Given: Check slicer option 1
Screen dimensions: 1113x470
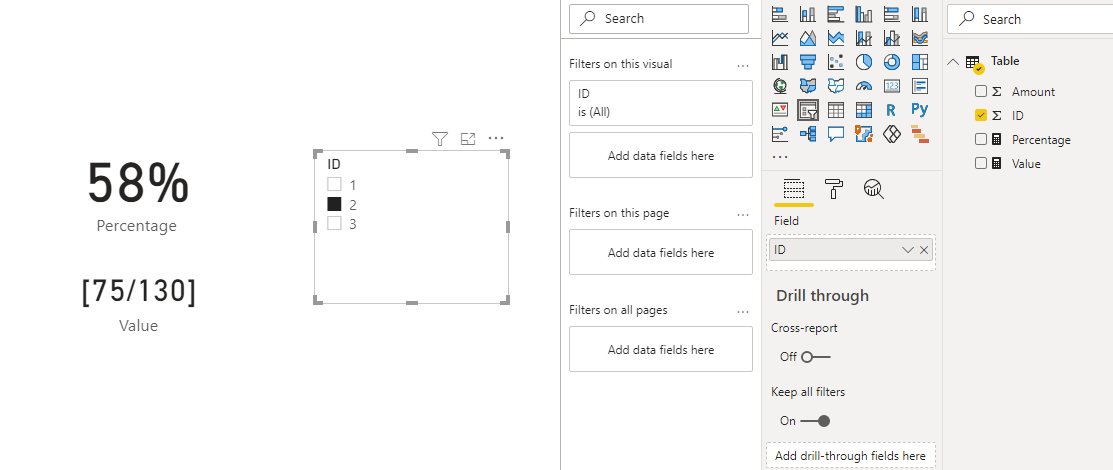Looking at the screenshot, I should click(334, 185).
